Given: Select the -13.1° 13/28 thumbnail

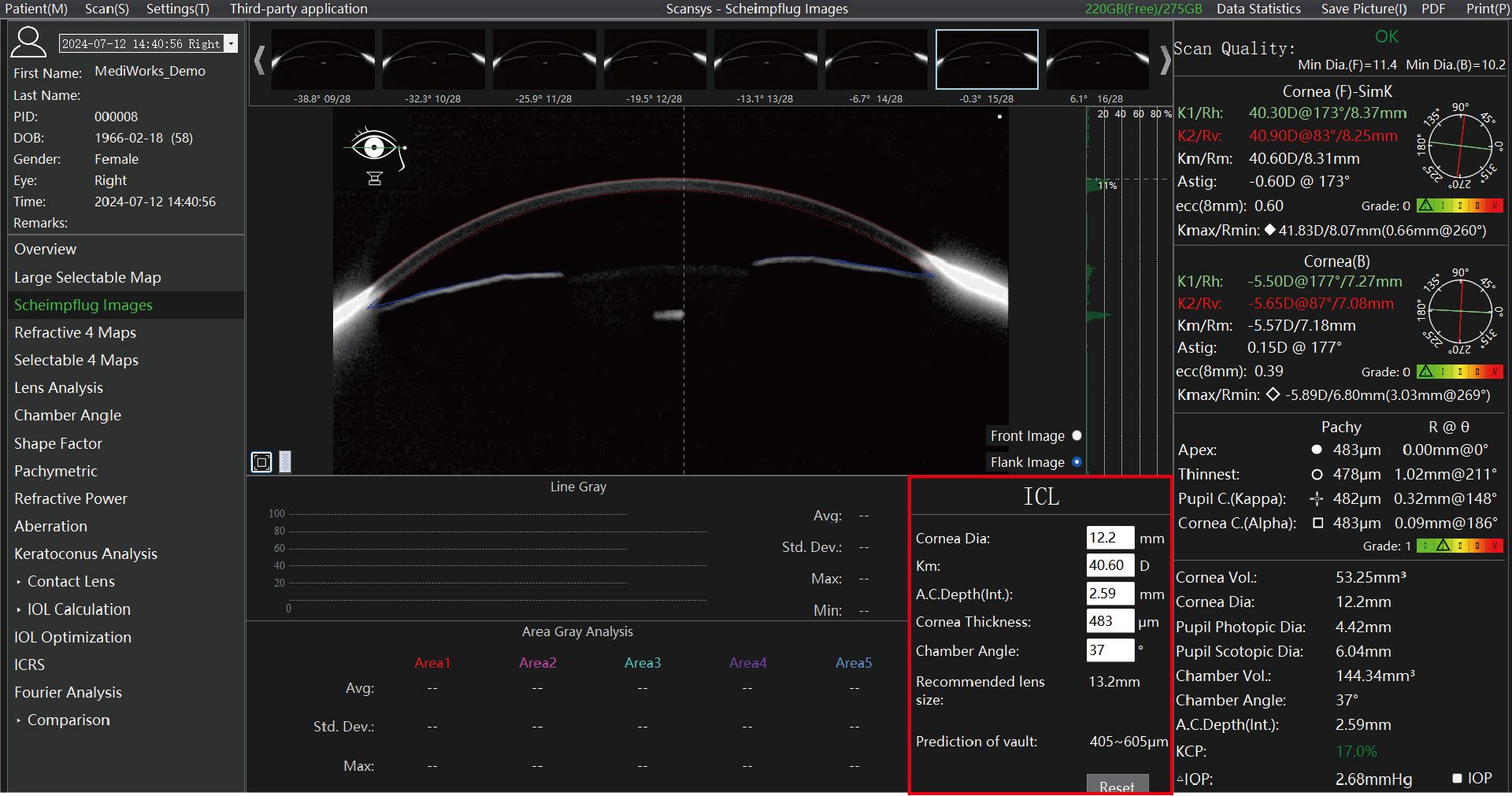Looking at the screenshot, I should 765,60.
